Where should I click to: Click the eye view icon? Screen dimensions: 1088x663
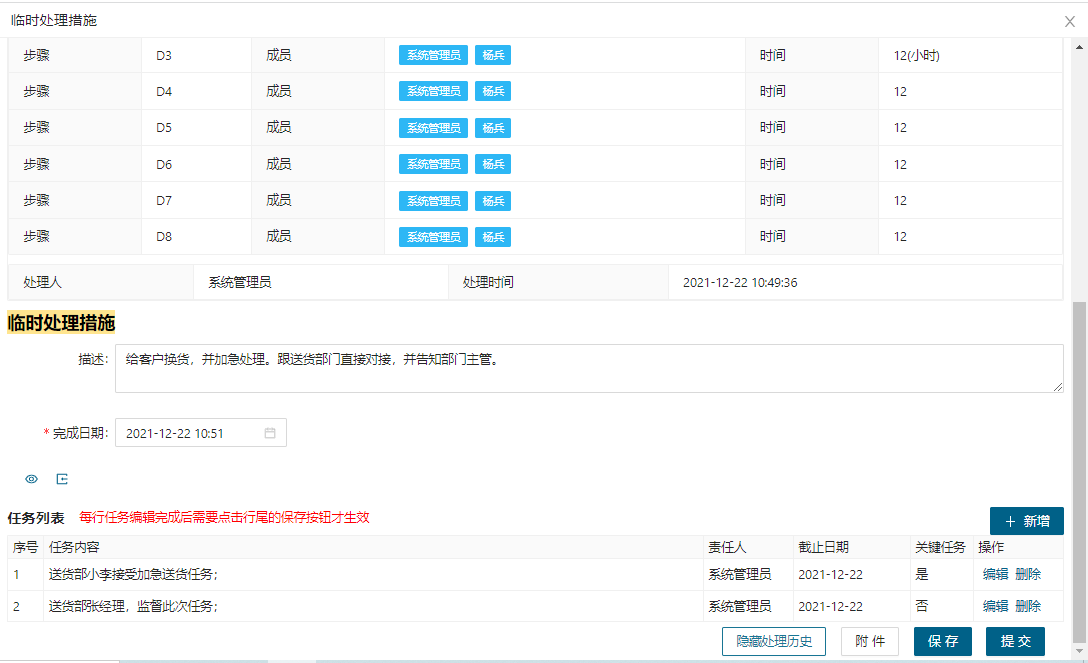[x=31, y=479]
